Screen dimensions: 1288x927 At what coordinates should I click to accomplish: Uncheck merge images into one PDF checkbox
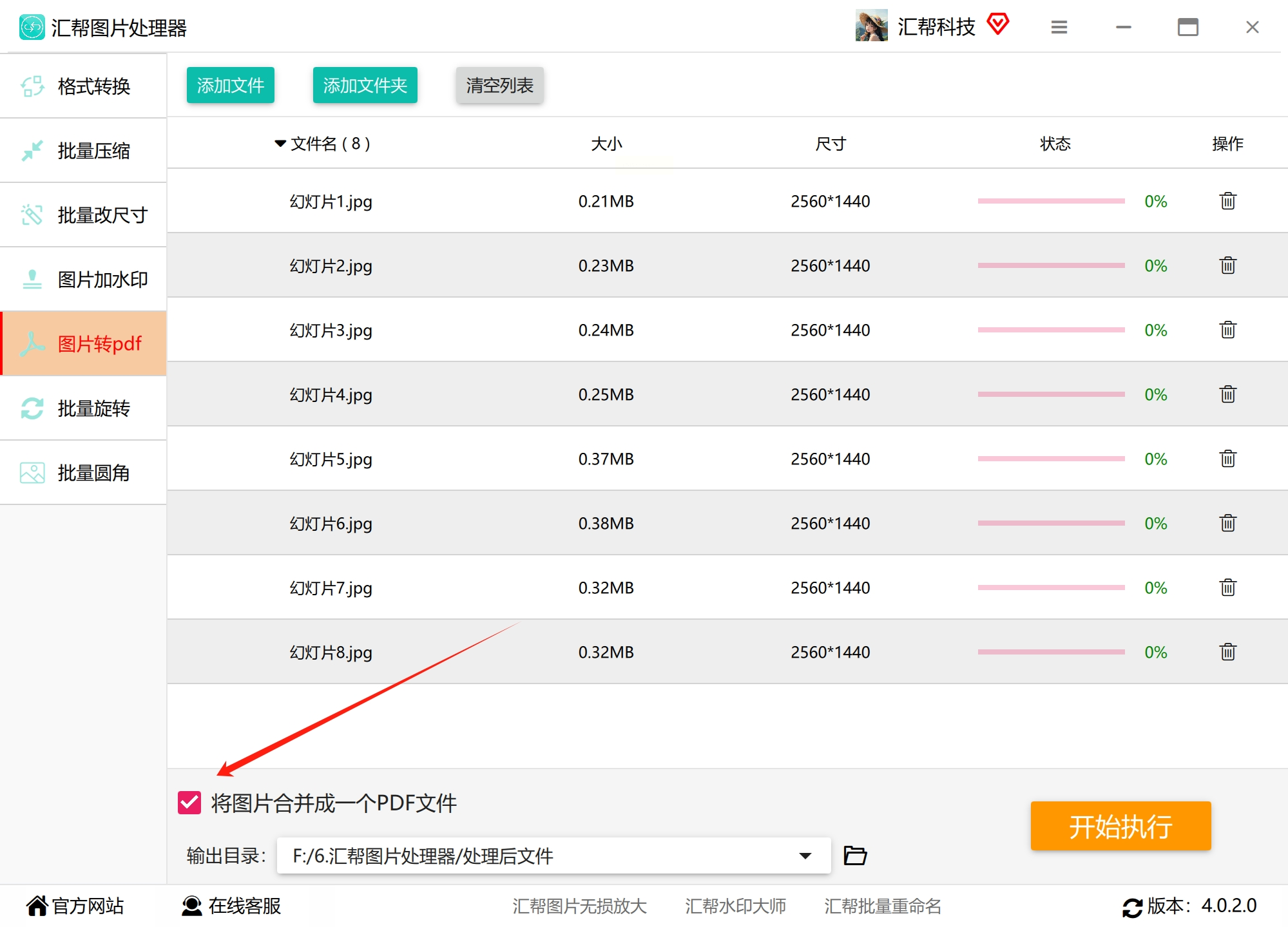click(x=189, y=803)
